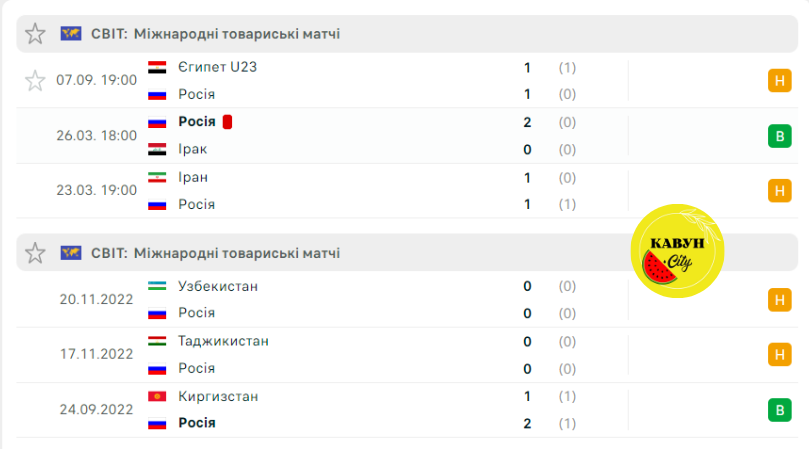
Task: Open the Киргизстан vs Росія match from 24.09.2022
Action: tap(407, 410)
